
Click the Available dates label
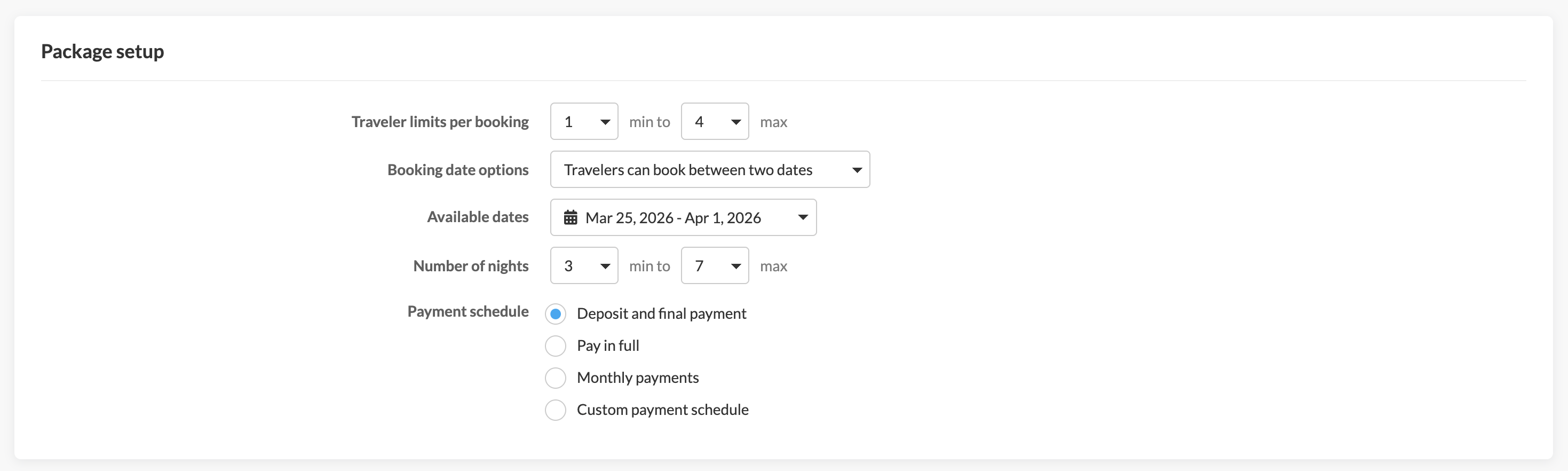coord(478,217)
